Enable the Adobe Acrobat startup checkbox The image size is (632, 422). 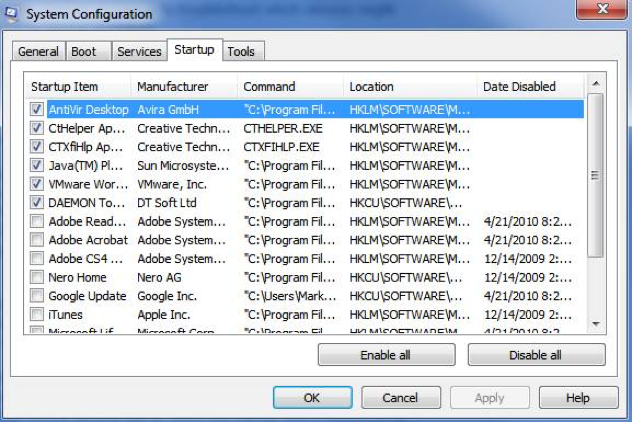(x=37, y=240)
